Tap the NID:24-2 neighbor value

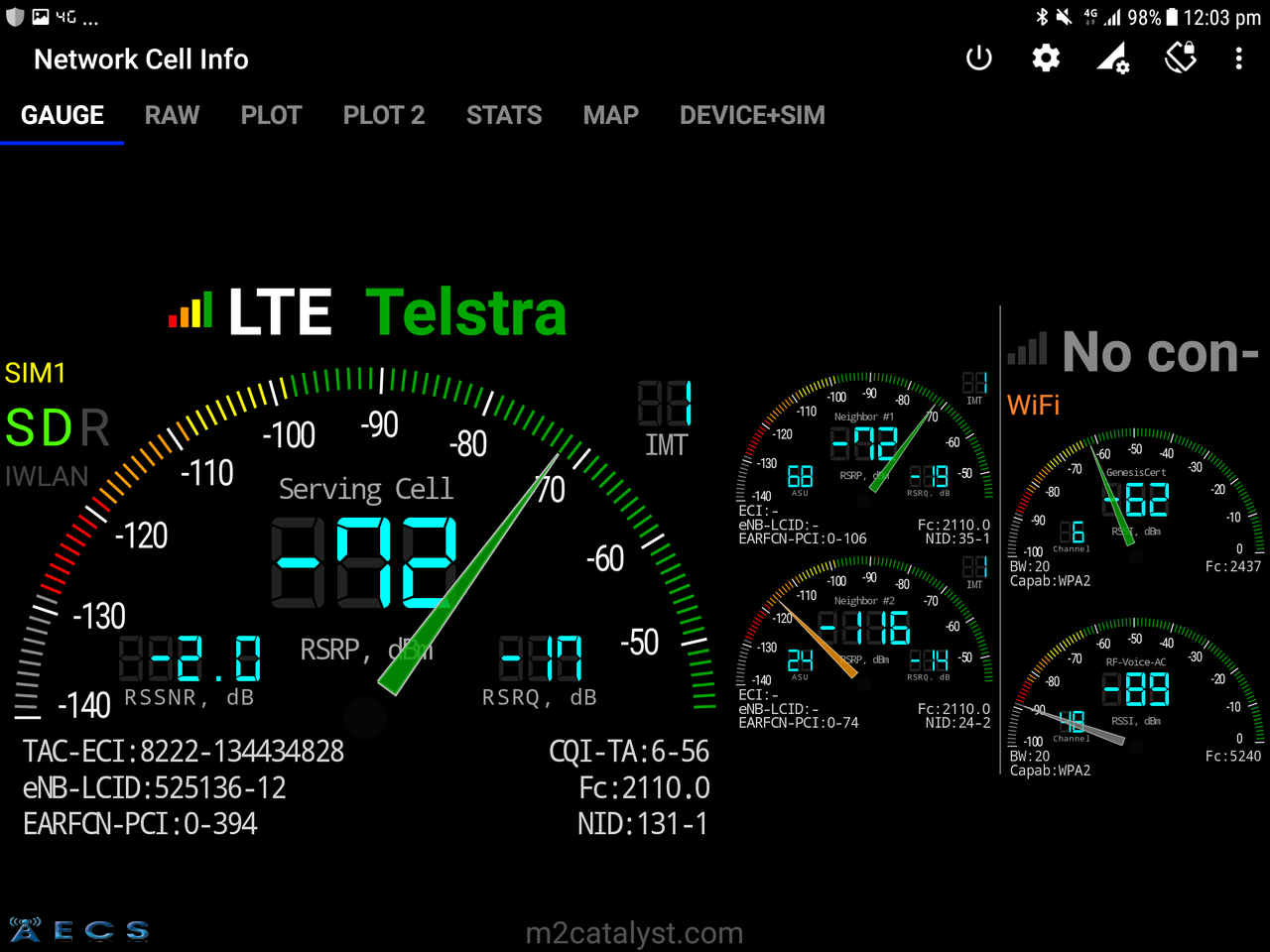tap(957, 723)
